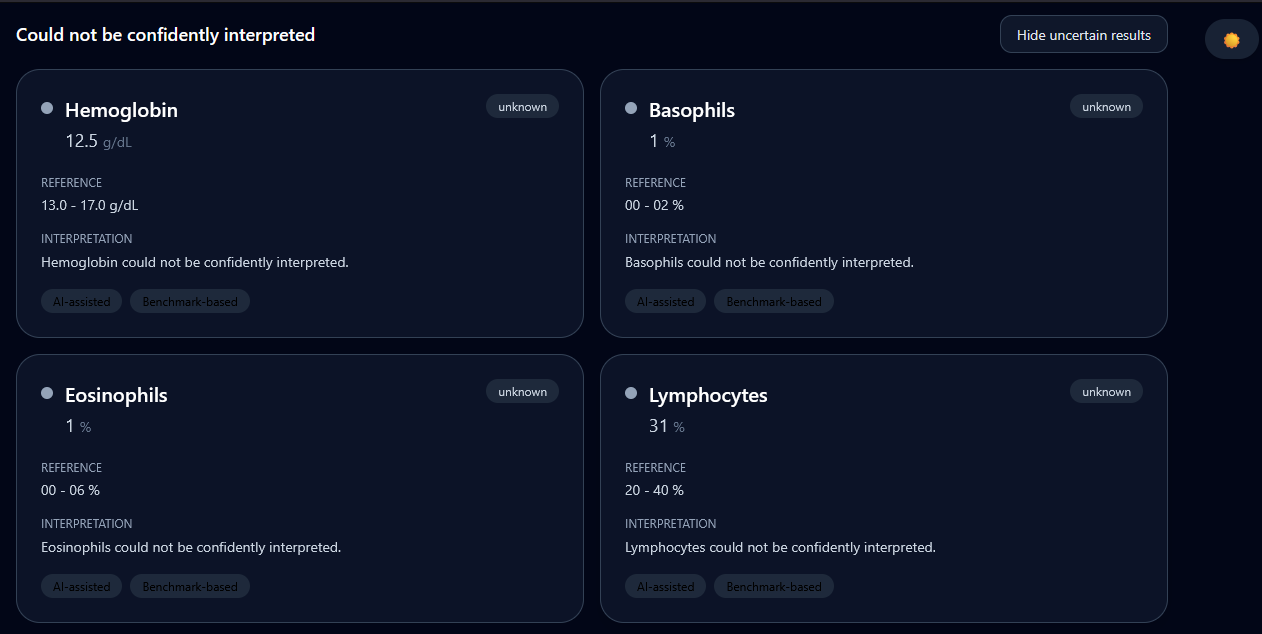The width and height of the screenshot is (1262, 634).
Task: Click Benchmark-based tag under Eosinophils
Action: coord(190,587)
